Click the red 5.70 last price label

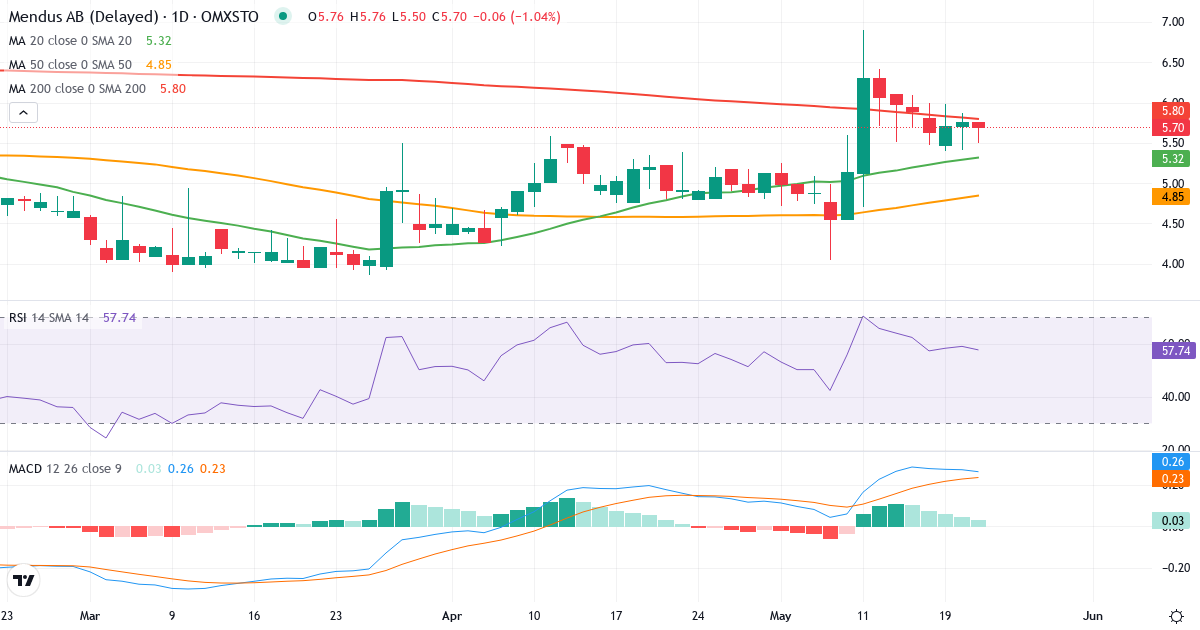pos(1172,127)
